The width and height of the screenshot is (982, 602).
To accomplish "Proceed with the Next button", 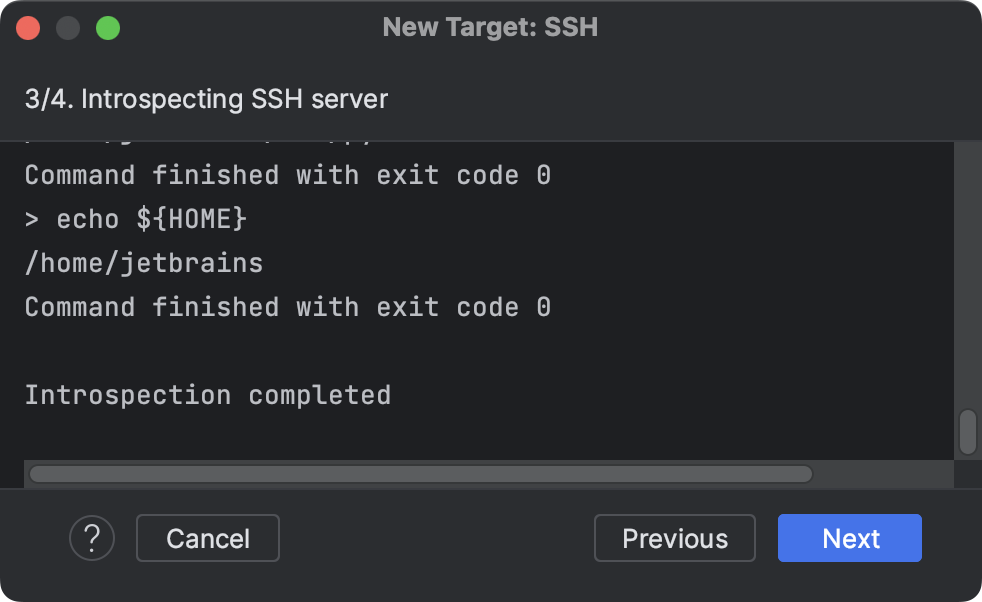I will 849,538.
